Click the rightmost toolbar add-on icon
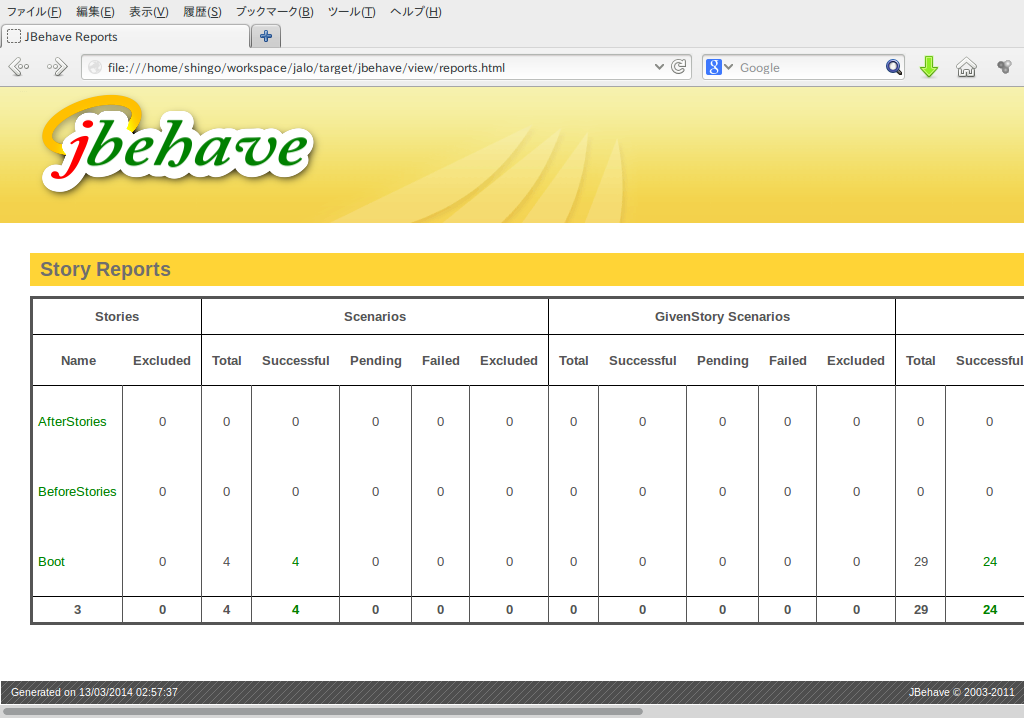This screenshot has height=718, width=1024. point(1004,68)
